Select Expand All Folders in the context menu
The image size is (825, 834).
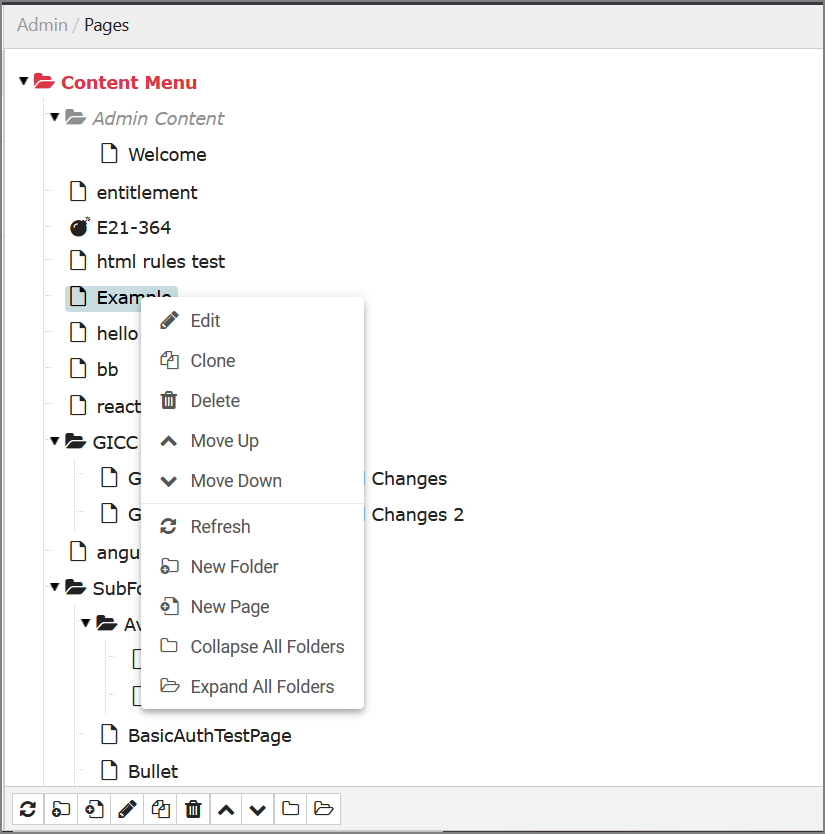point(253,686)
